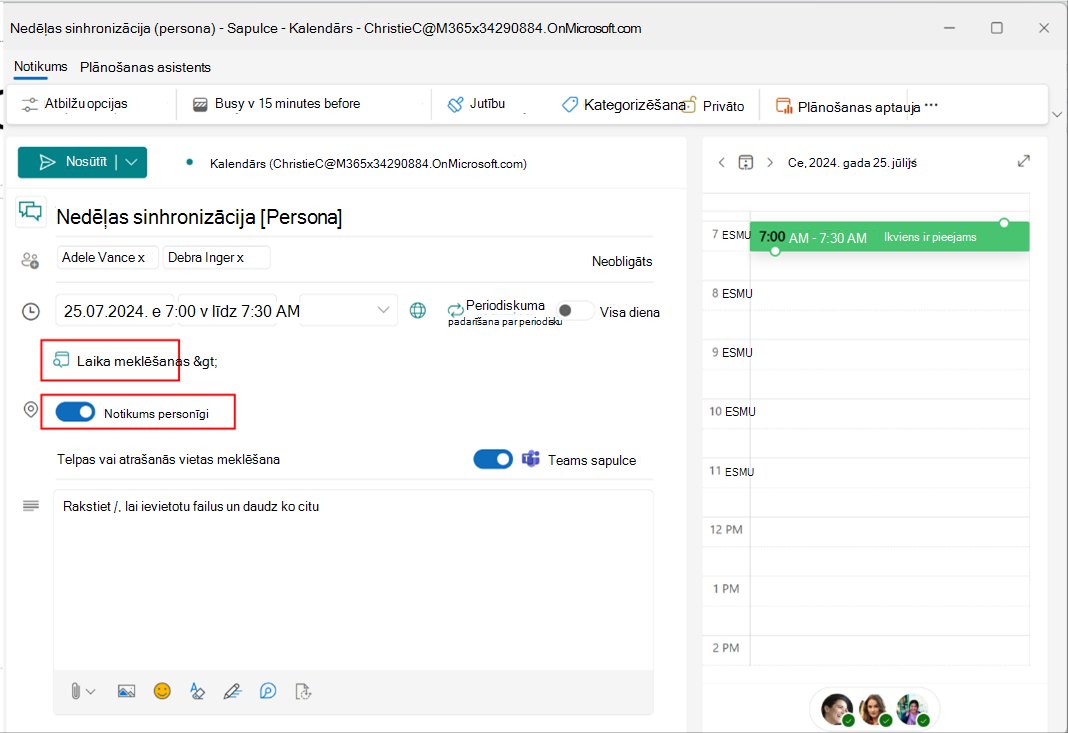Image resolution: width=1068 pixels, height=733 pixels.
Task: Click Laika meklēšanas link
Action: click(128, 361)
